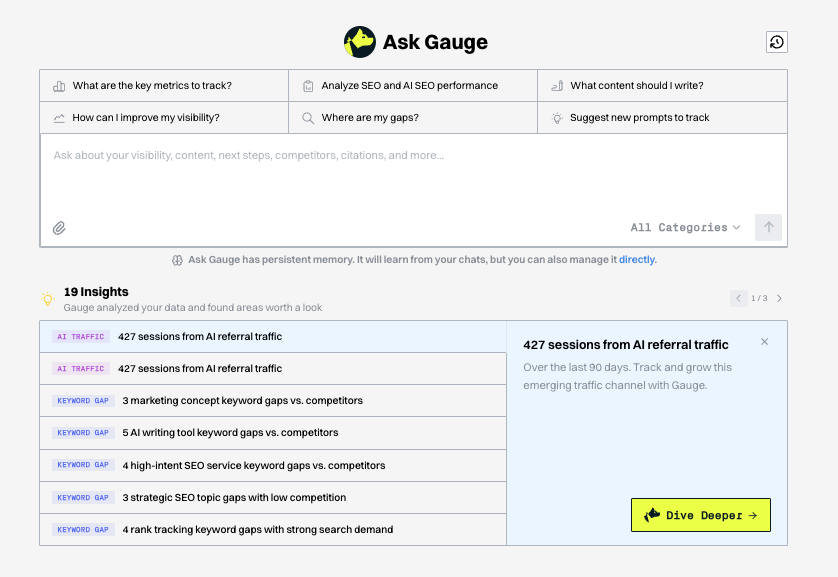The height and width of the screenshot is (577, 838).
Task: Click the writing icon beside What content
Action: [x=557, y=86]
